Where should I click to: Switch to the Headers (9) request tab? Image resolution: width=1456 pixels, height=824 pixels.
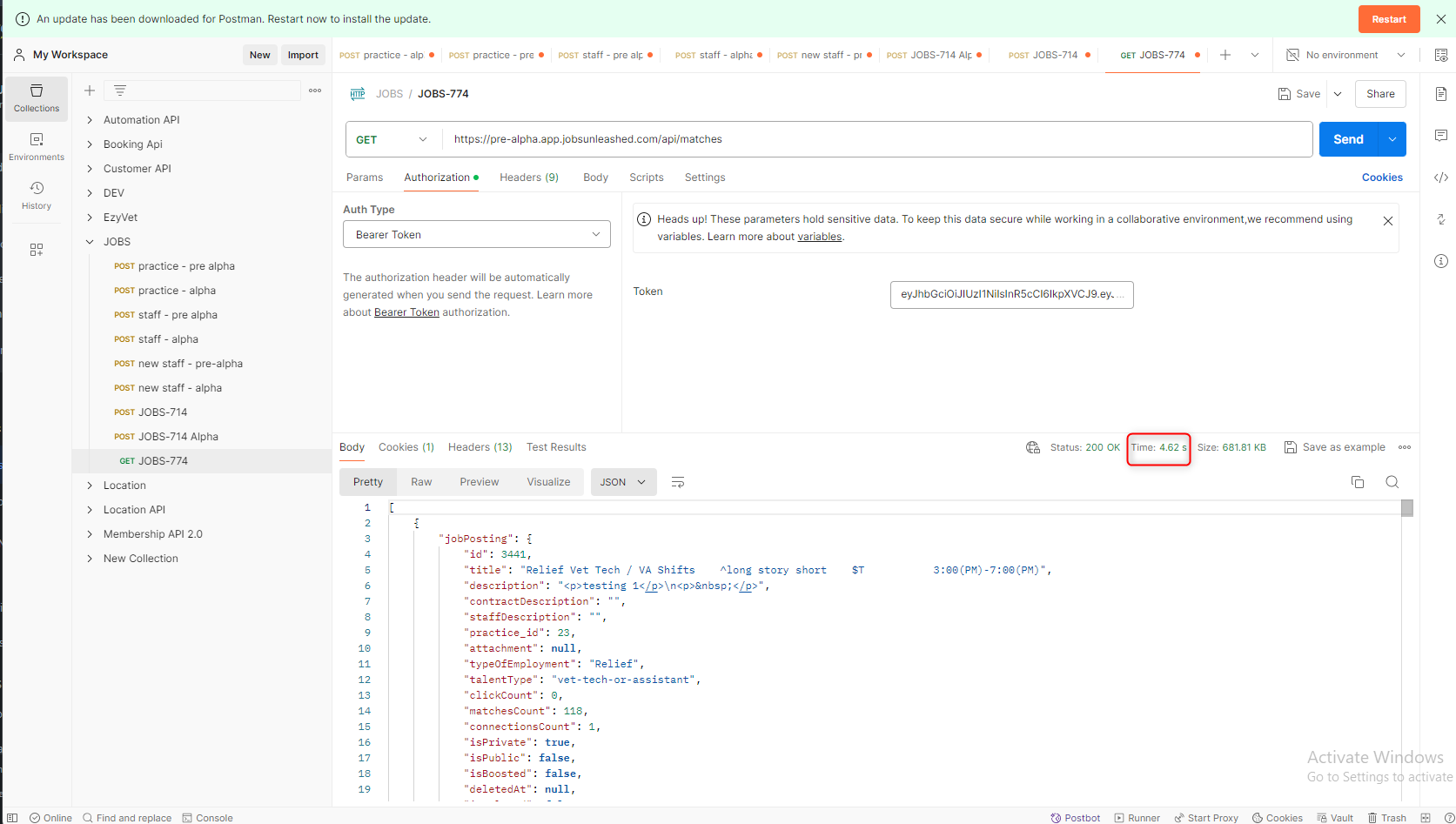[x=529, y=178]
